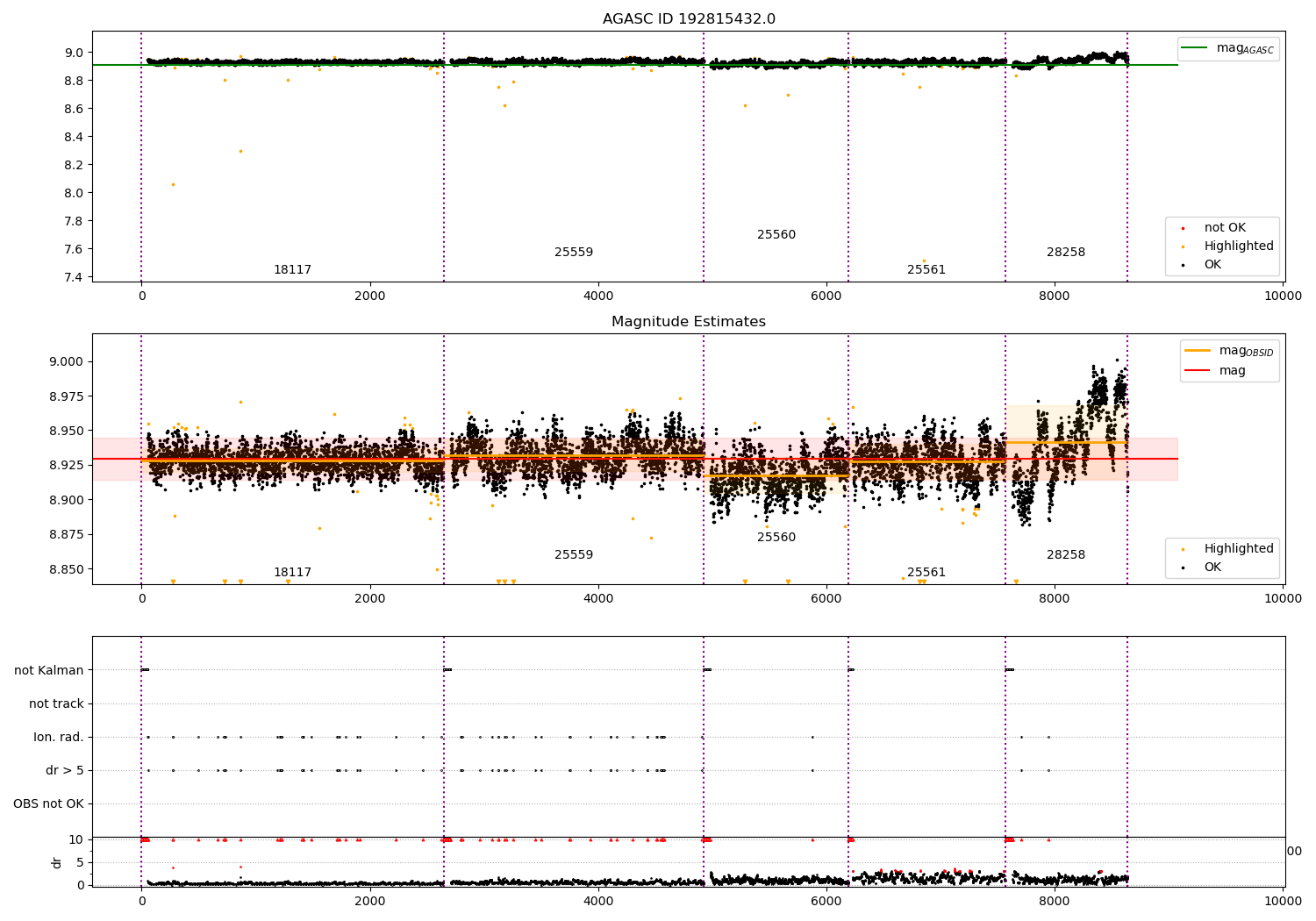Click OBSID label 25561 in top plot
The width and height of the screenshot is (1316, 921).
(926, 270)
